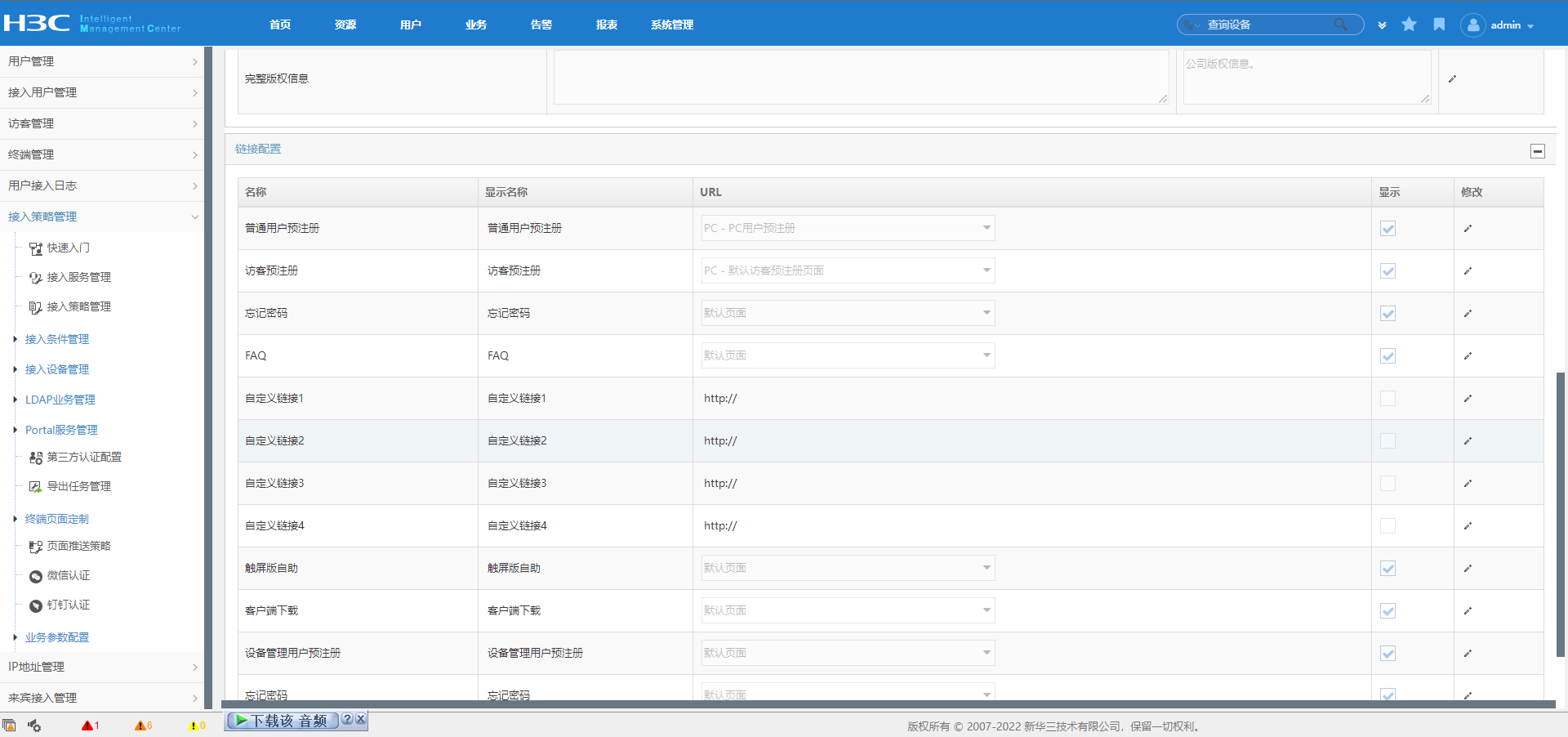Click the 导出任务管理 sidebar icon
This screenshot has width=1568, height=737.
pos(36,487)
